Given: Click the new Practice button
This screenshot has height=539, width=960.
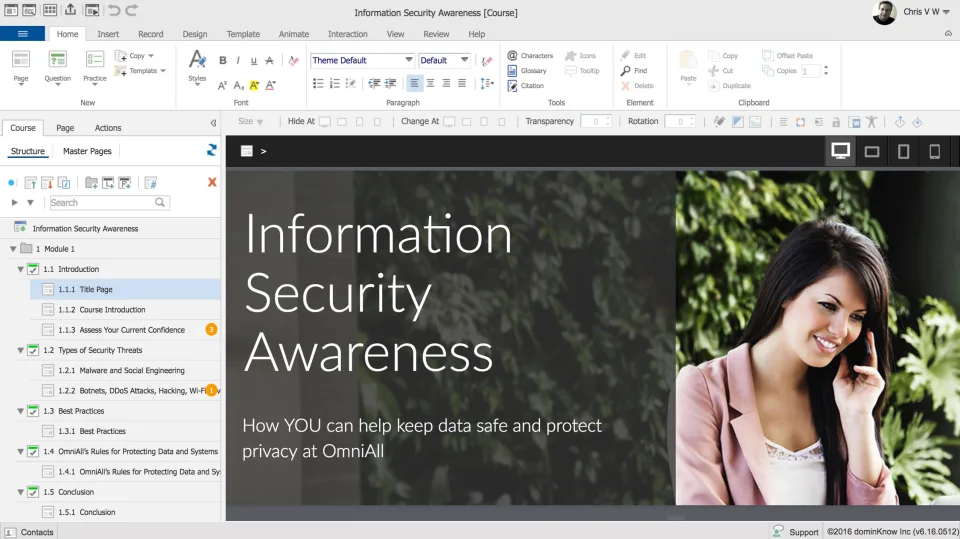Looking at the screenshot, I should point(94,67).
